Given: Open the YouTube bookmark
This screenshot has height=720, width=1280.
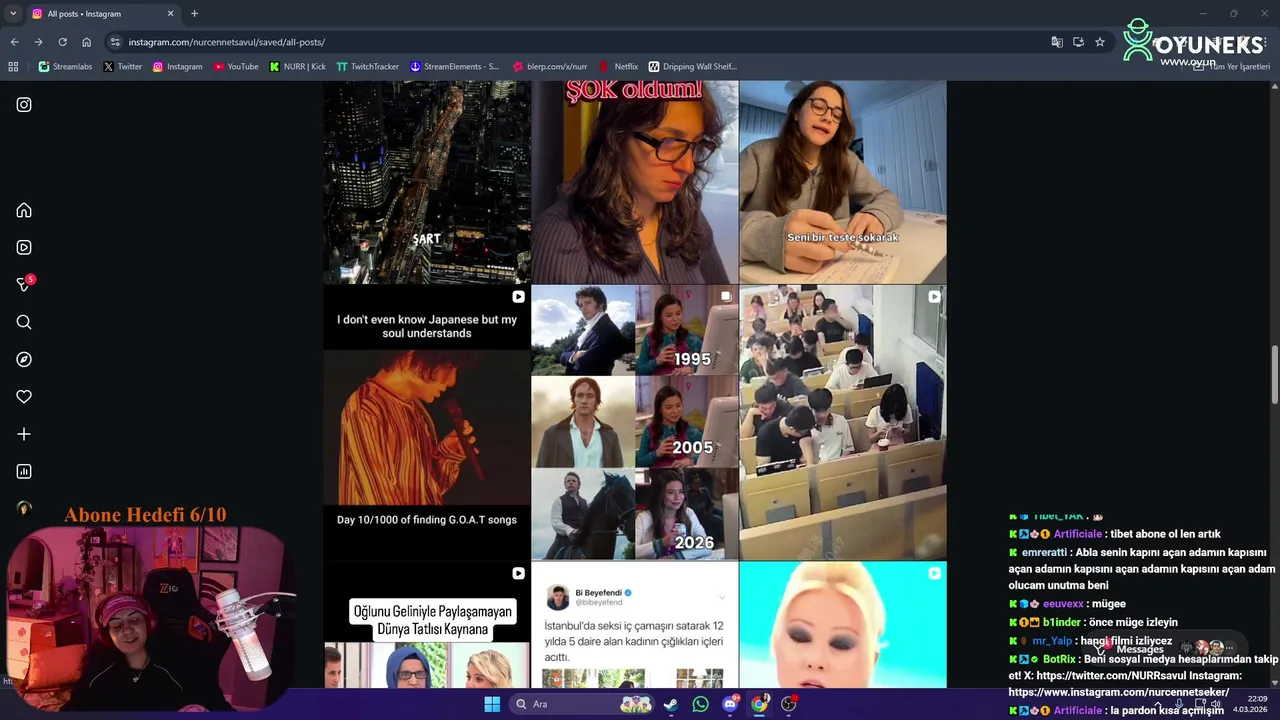Looking at the screenshot, I should click(x=236, y=67).
